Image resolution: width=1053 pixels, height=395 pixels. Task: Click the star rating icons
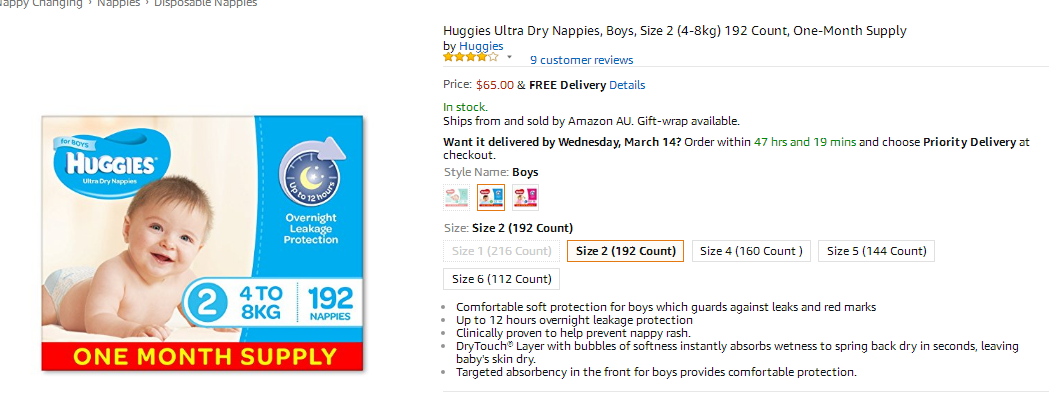[471, 57]
